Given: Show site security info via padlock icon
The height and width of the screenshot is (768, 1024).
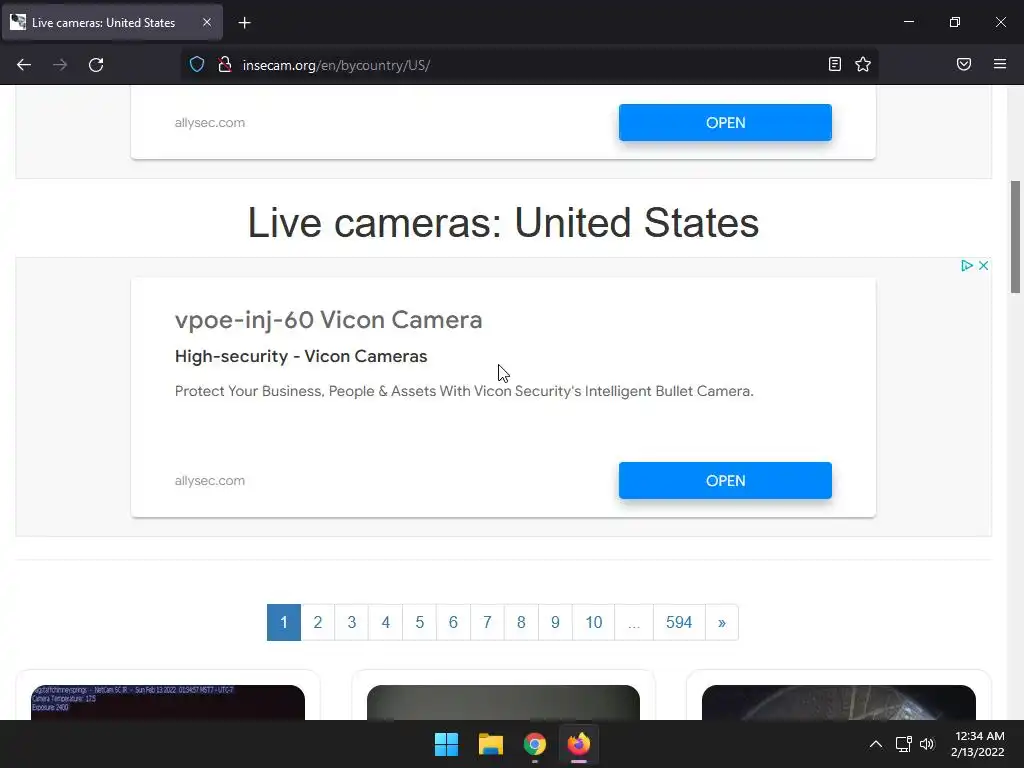Looking at the screenshot, I should (225, 65).
